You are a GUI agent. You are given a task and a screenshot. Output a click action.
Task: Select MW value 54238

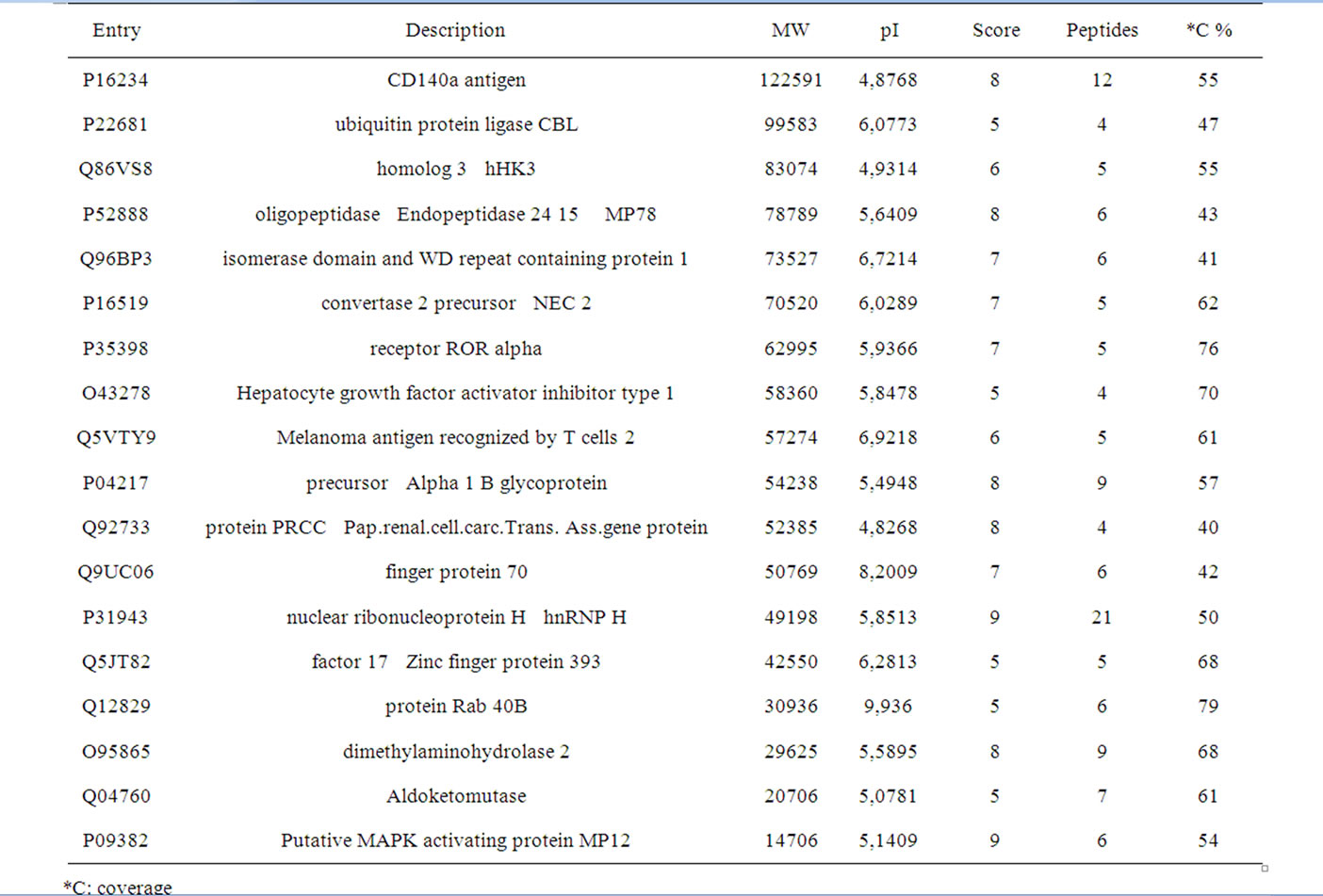[791, 483]
